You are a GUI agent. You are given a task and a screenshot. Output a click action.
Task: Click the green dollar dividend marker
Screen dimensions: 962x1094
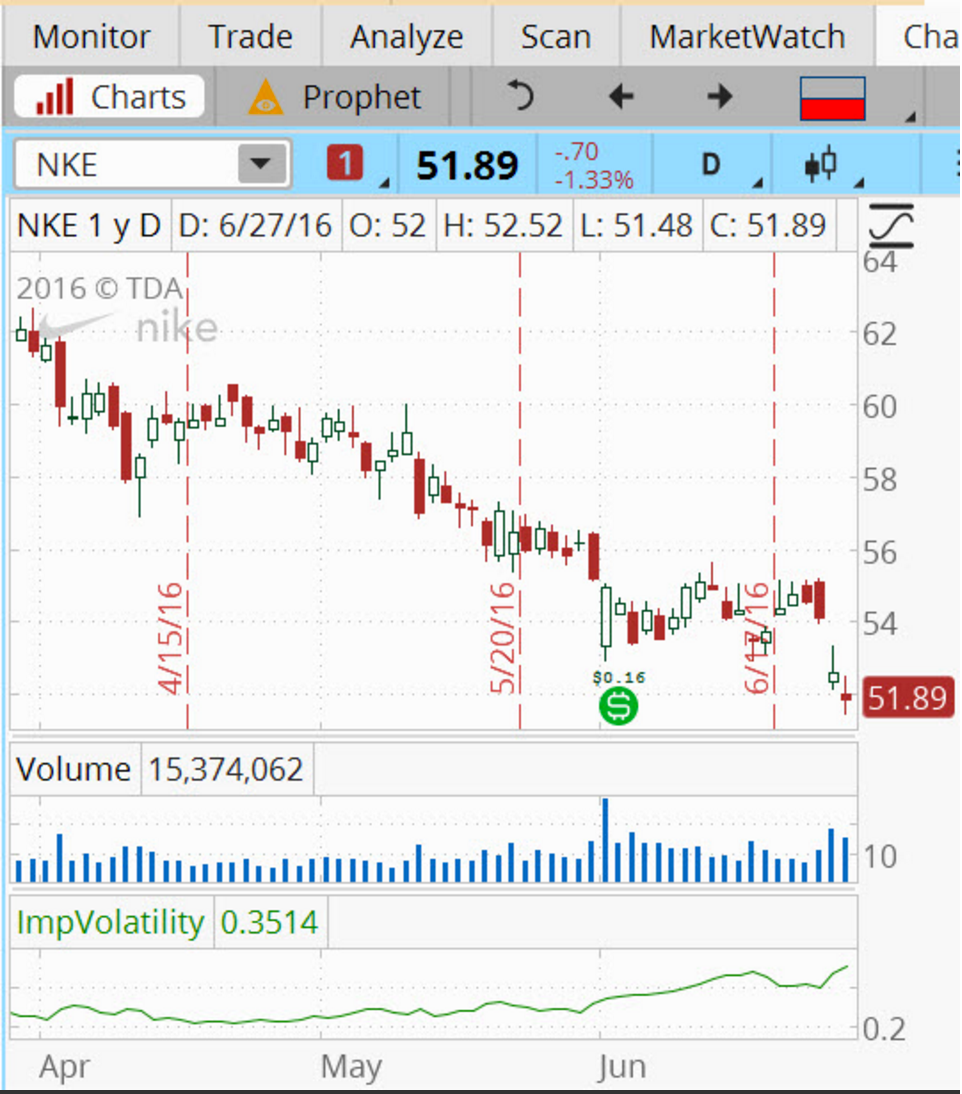coord(618,705)
